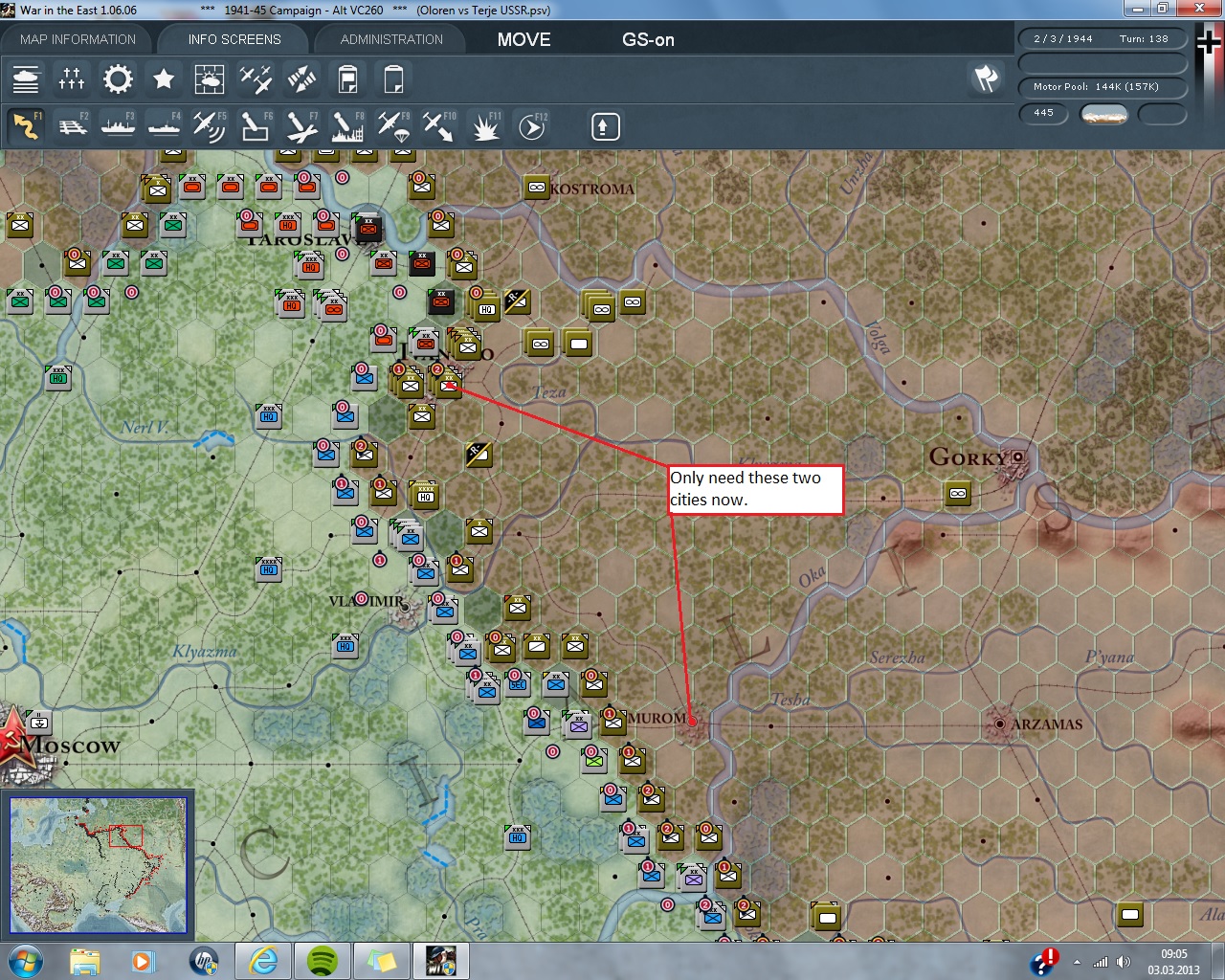Show hidden tray icons arrow
This screenshot has height=980, width=1225.
point(1078,962)
